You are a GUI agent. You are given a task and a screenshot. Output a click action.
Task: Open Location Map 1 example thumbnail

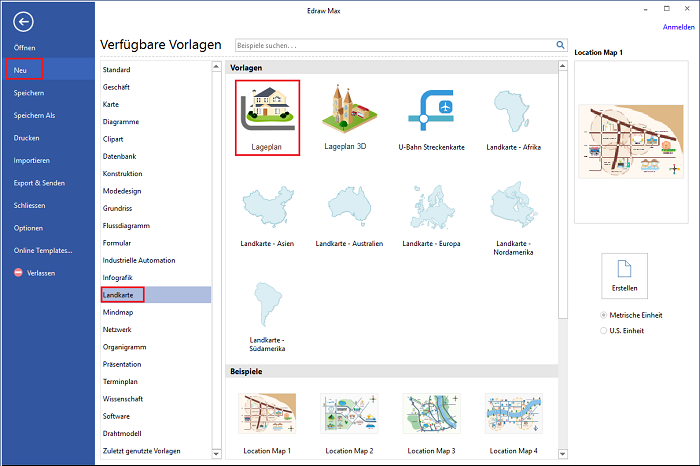pyautogui.click(x=267, y=413)
